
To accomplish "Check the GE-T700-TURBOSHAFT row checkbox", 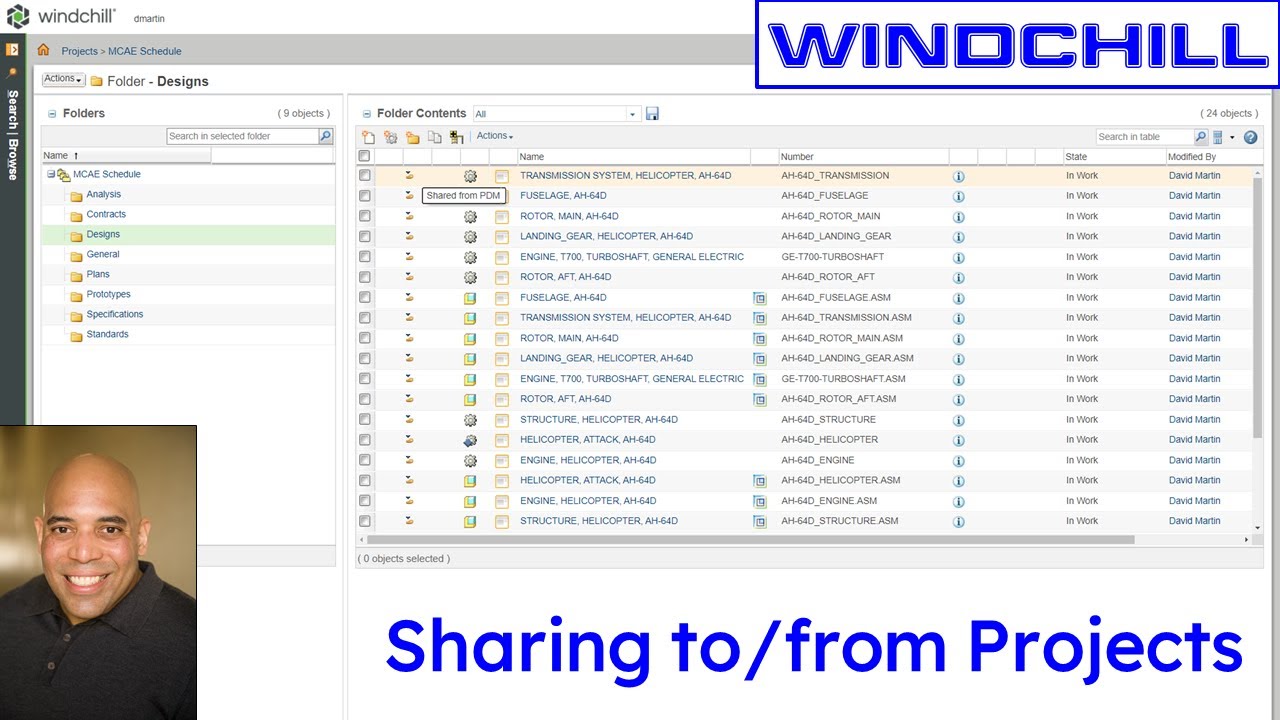I will 365,257.
